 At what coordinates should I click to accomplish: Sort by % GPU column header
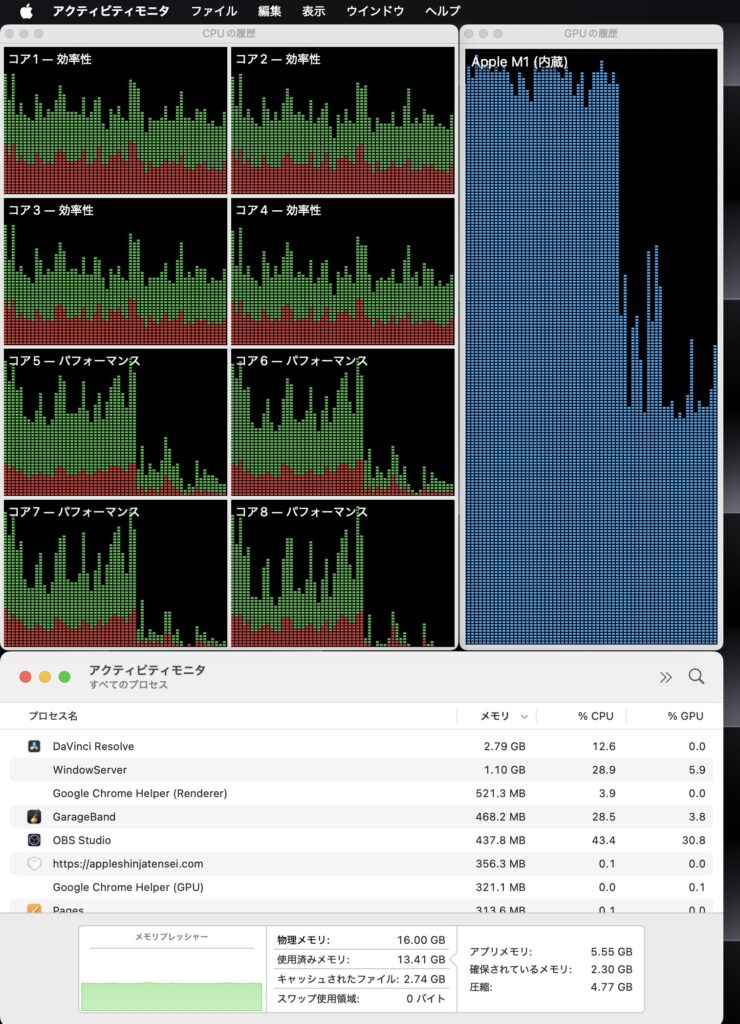(x=685, y=716)
